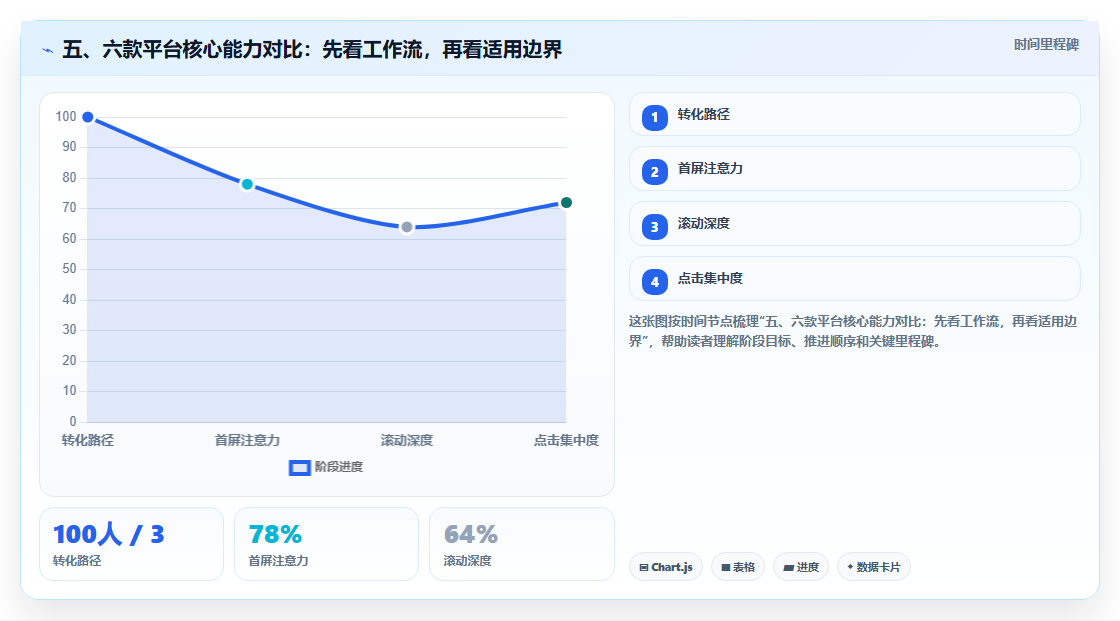Viewport: 1120px width, 621px height.
Task: Click the 64% stat value
Action: pyautogui.click(x=471, y=535)
